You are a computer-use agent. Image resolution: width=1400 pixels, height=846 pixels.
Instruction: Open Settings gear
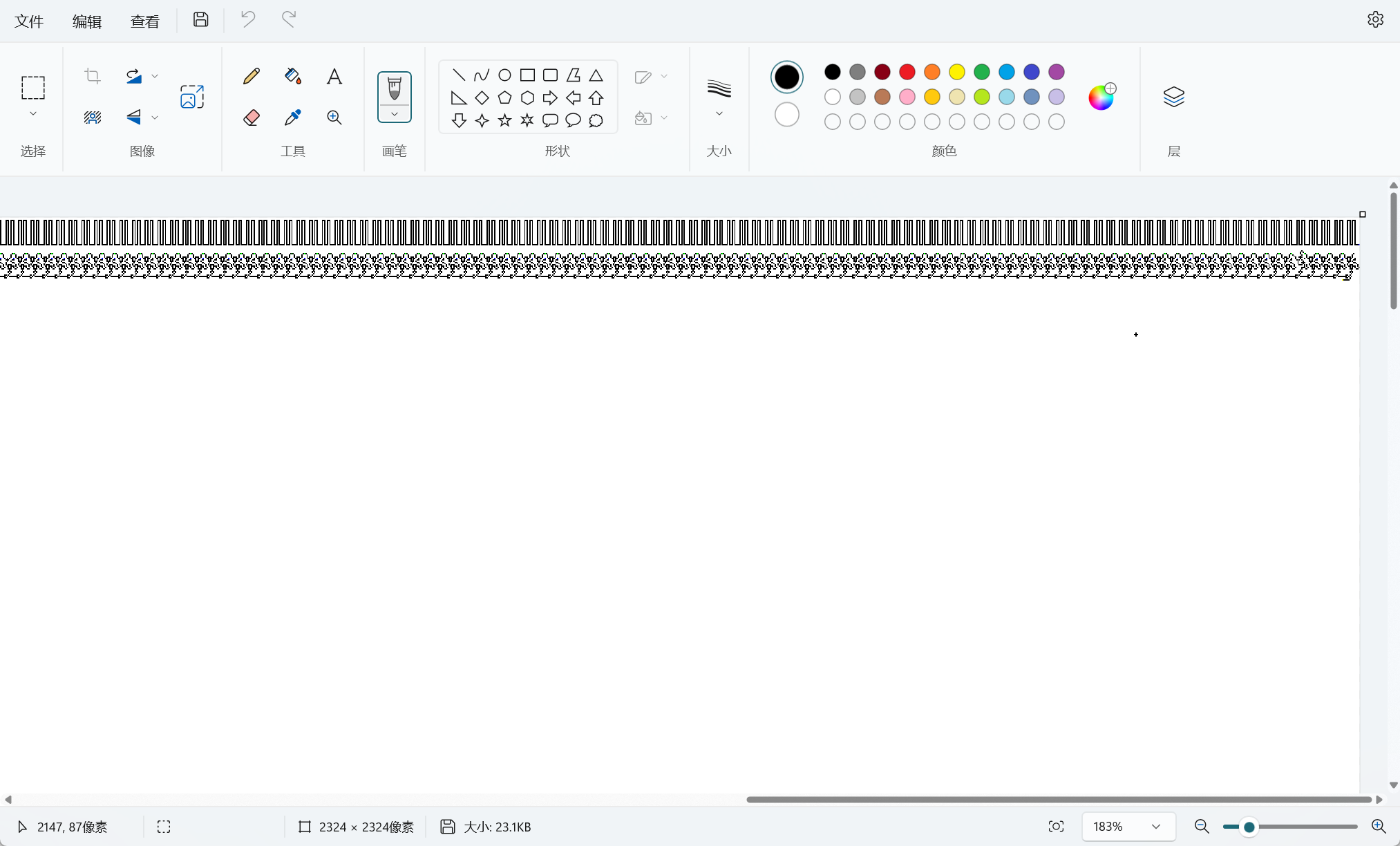coord(1375,19)
